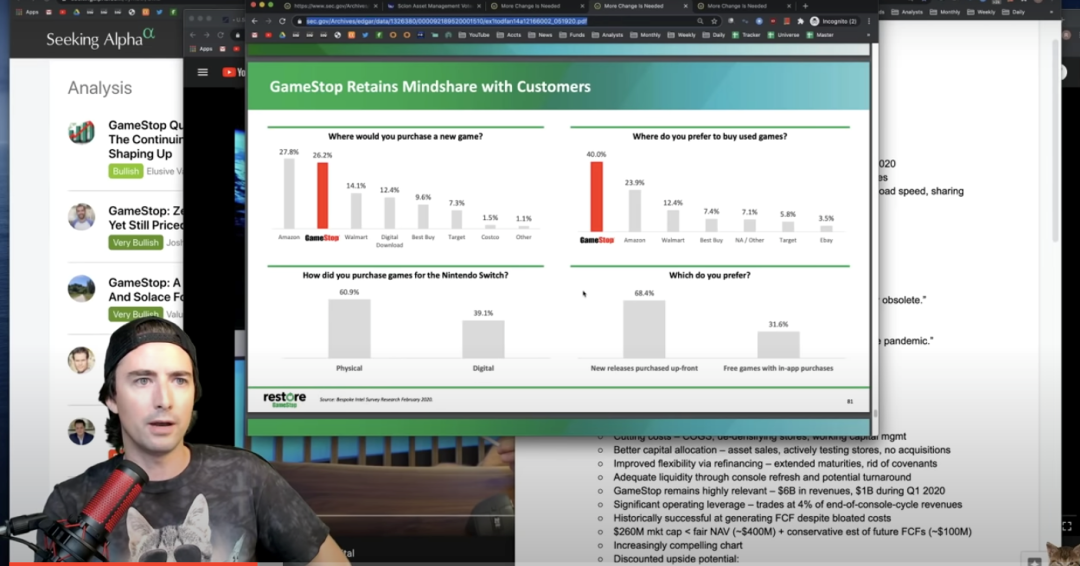The height and width of the screenshot is (566, 1080).
Task: Open the Google Drive bookmark in Seeking Alpha window
Action: pos(76,12)
